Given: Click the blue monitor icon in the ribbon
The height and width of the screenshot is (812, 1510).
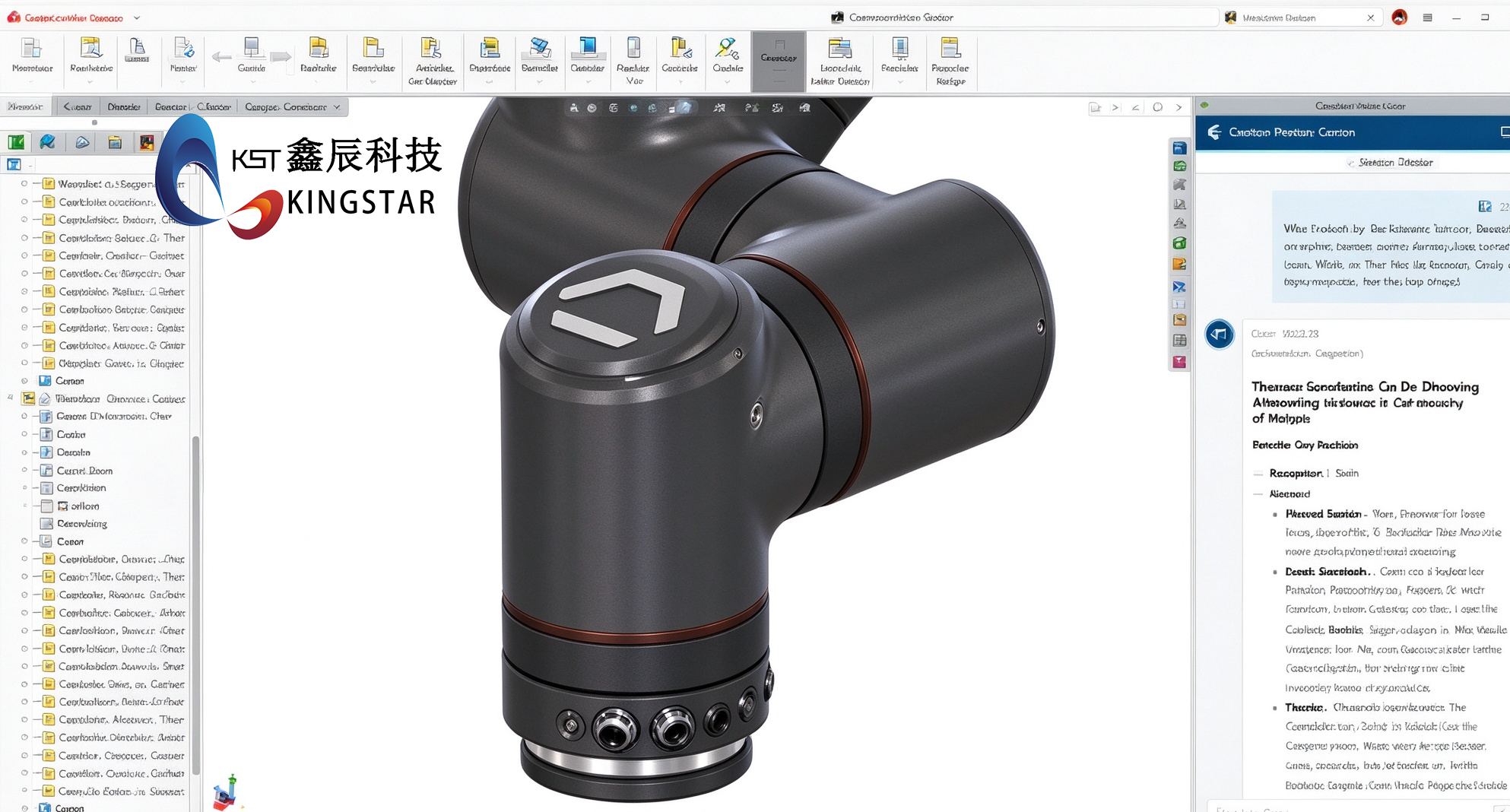Looking at the screenshot, I should (x=588, y=48).
